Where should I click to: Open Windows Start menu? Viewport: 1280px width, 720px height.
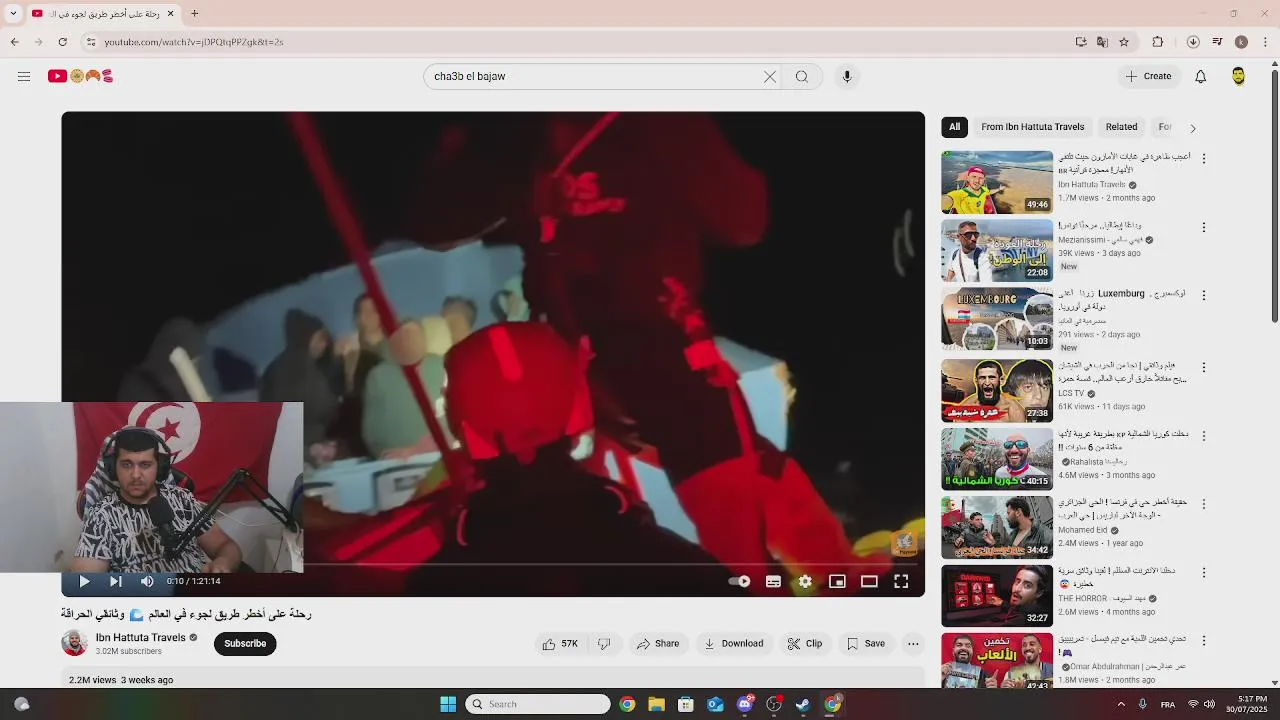tap(448, 704)
